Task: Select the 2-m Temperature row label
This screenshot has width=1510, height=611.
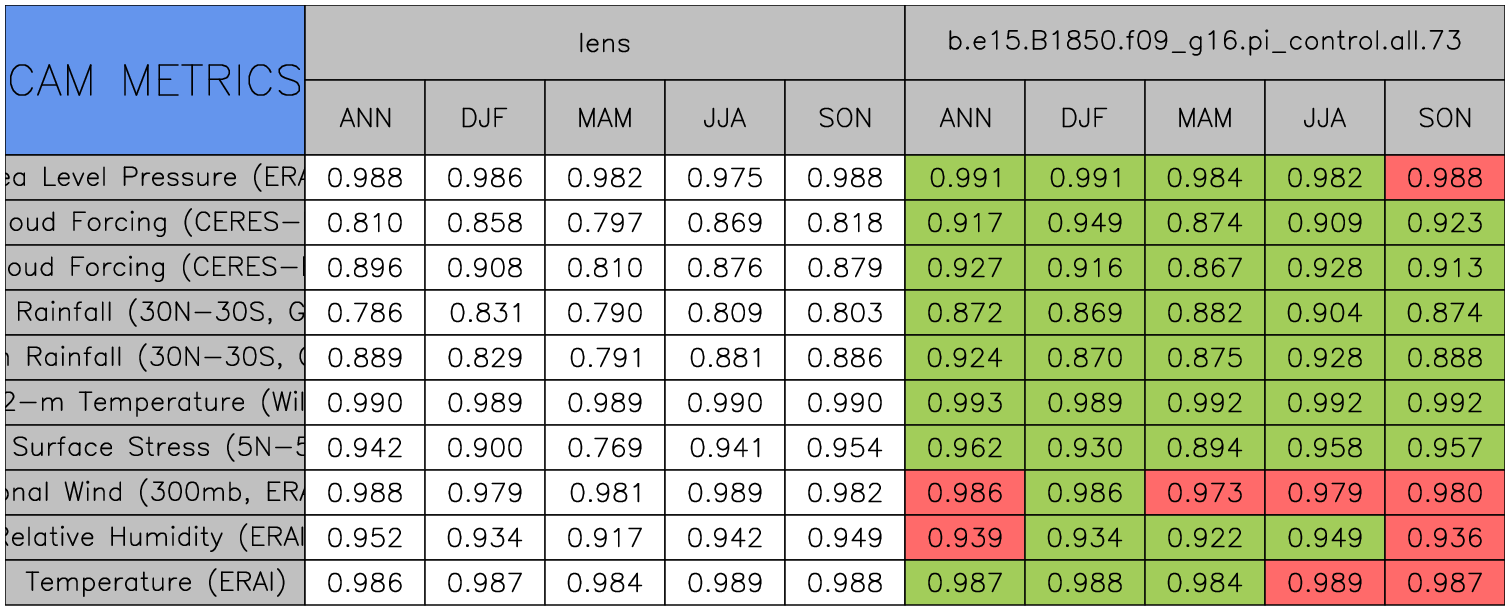Action: [155, 402]
